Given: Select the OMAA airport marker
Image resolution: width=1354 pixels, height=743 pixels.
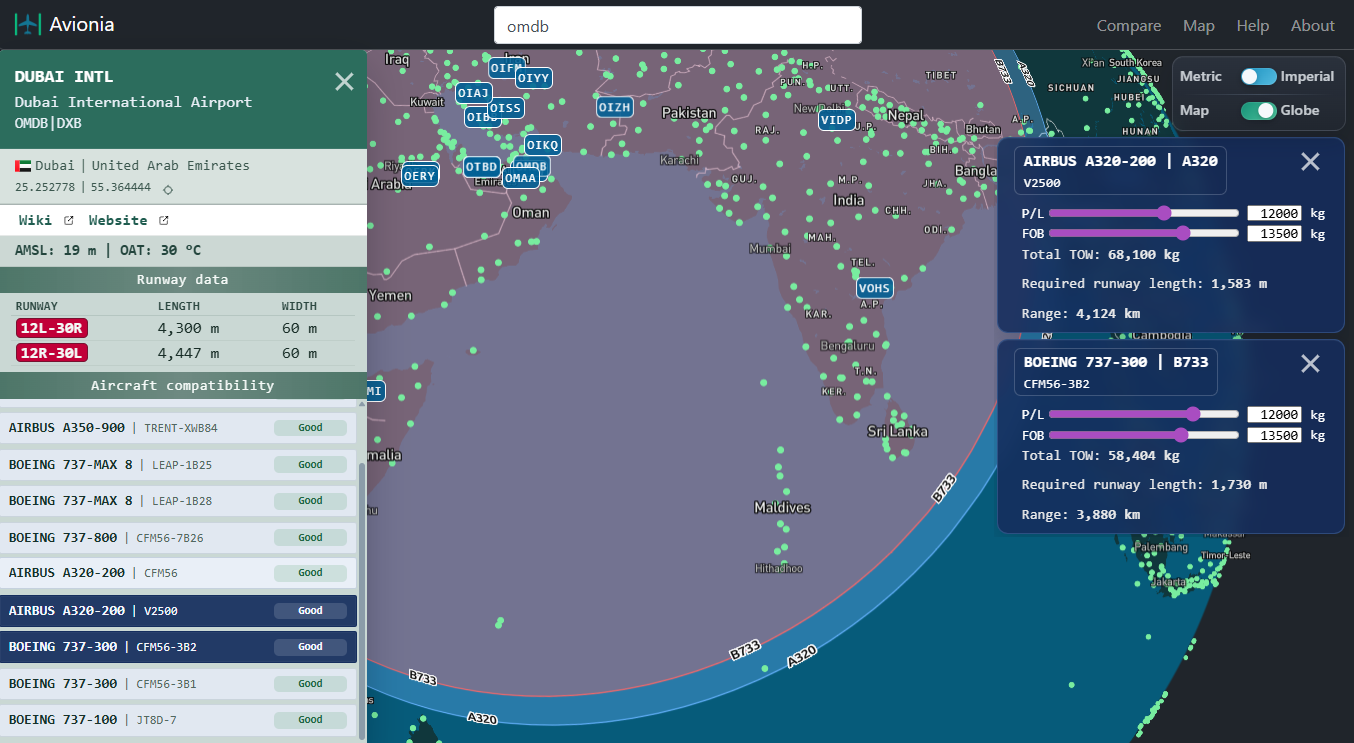Looking at the screenshot, I should point(521,178).
